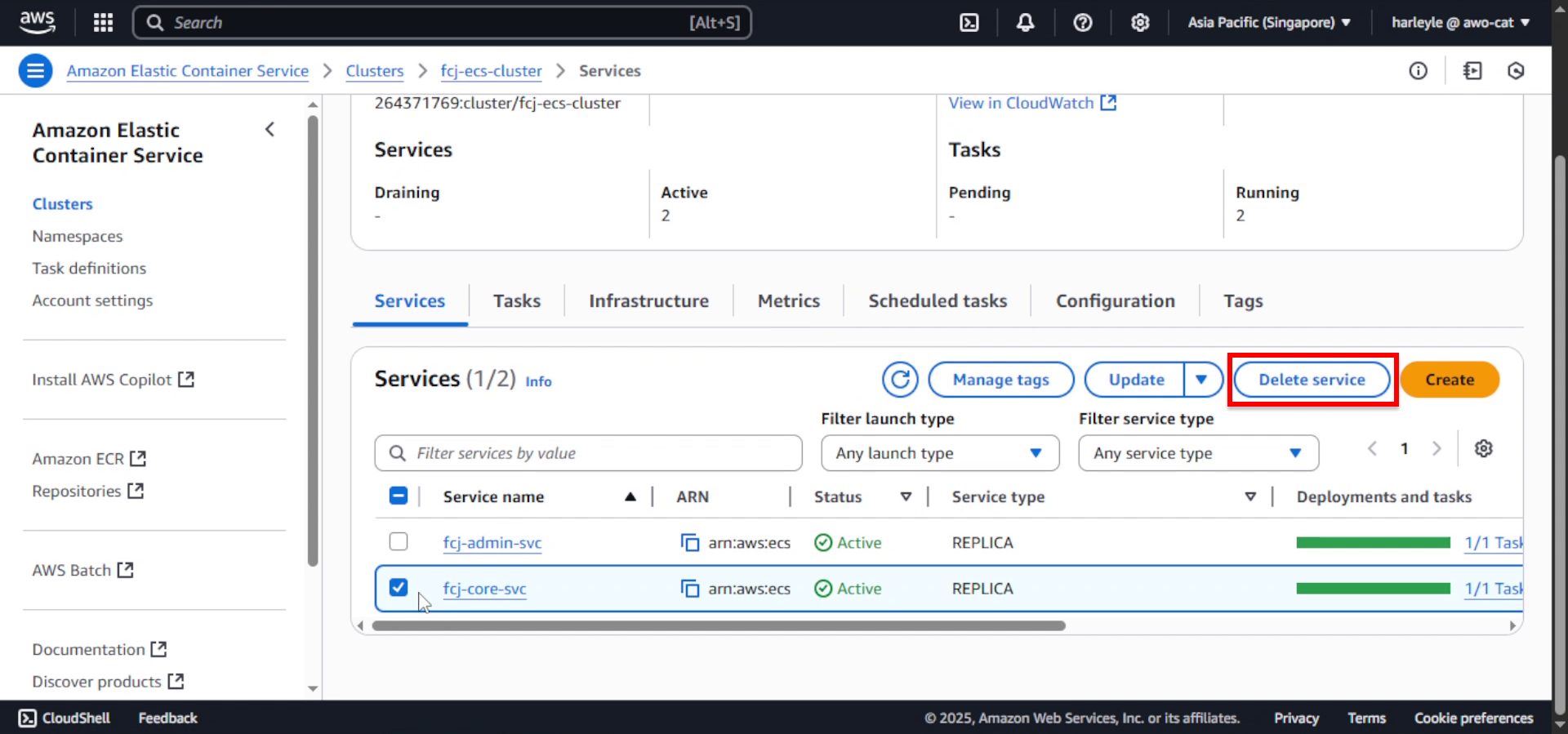Switch to the Tasks tab
Image resolution: width=1568 pixels, height=734 pixels.
tap(517, 300)
